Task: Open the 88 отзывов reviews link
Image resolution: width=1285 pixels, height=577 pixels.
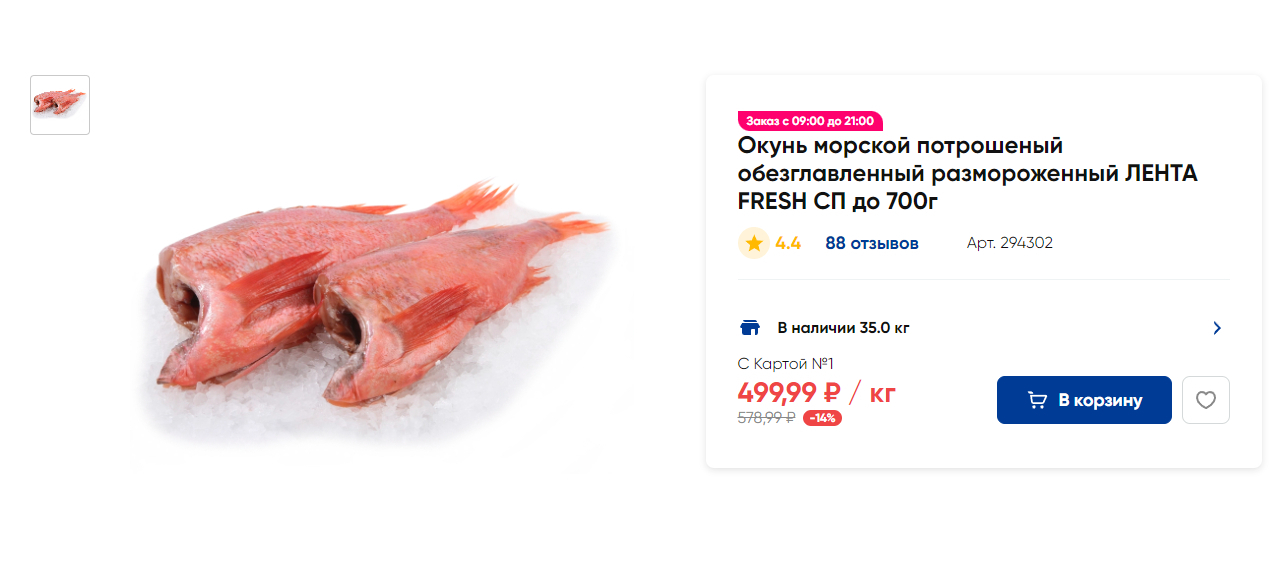Action: pos(872,243)
